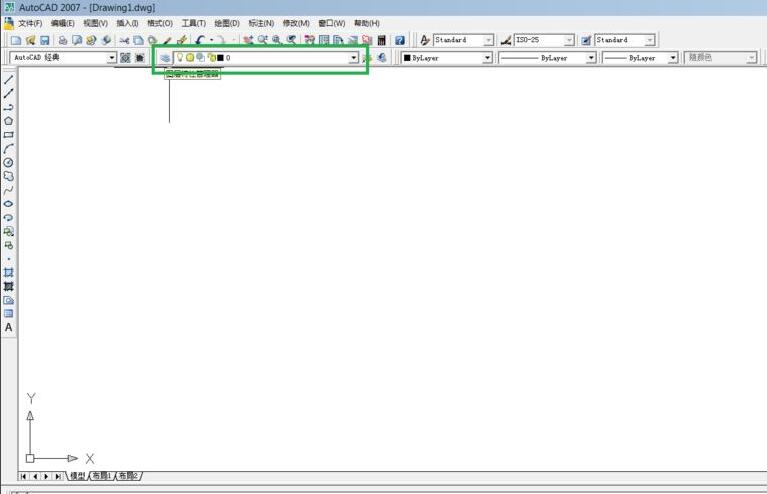Open the 文件(F) menu

[x=30, y=23]
